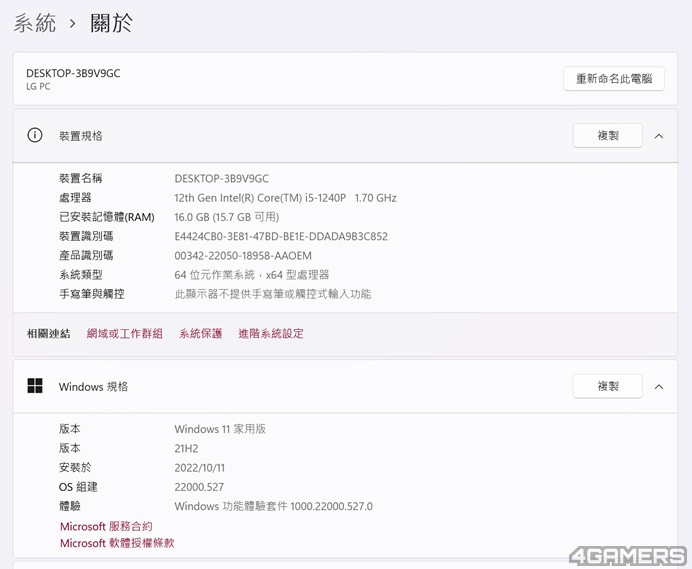Select the version value 21H2
Image resolution: width=692 pixels, height=569 pixels.
point(186,448)
